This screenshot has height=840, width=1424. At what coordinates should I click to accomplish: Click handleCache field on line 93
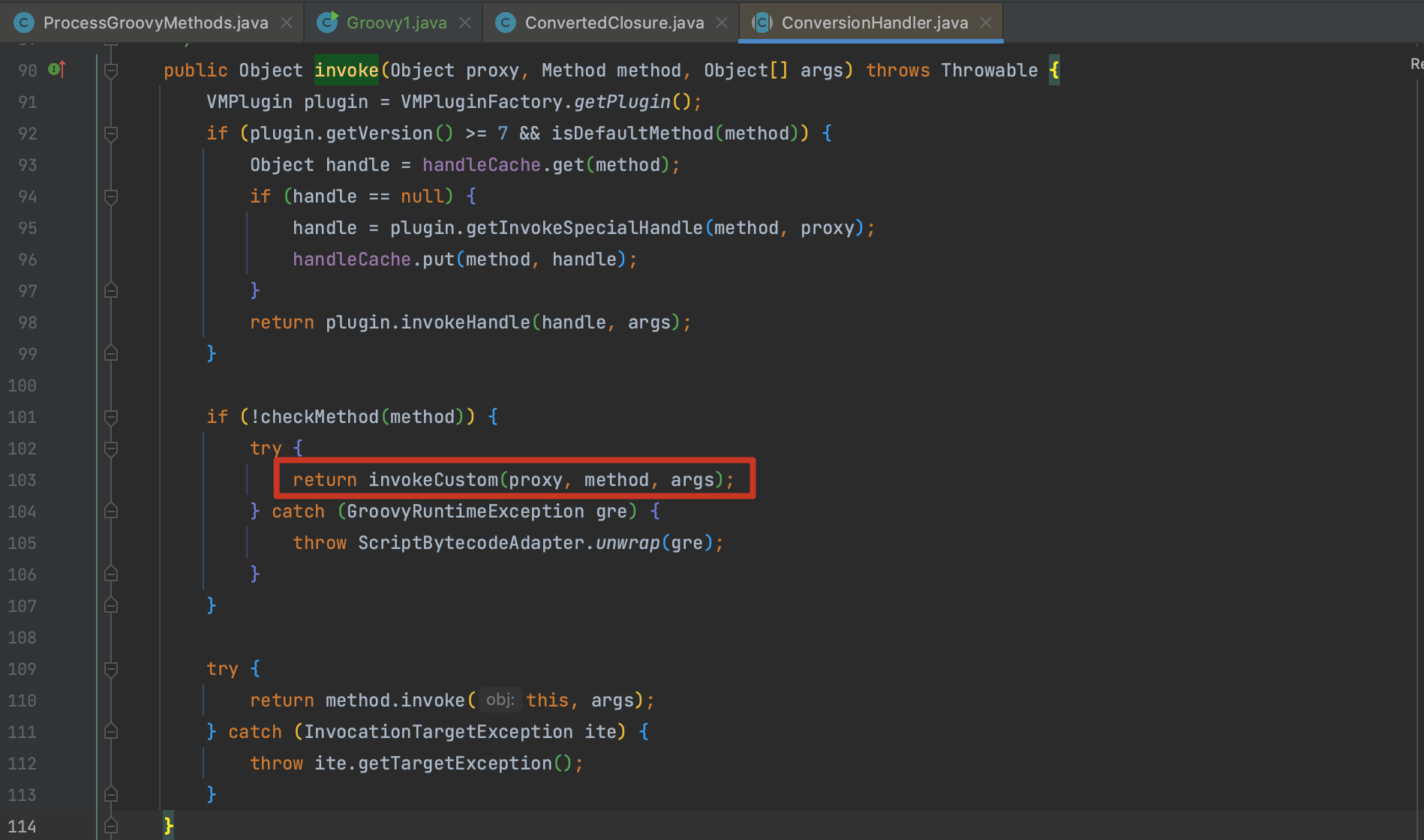tap(481, 165)
